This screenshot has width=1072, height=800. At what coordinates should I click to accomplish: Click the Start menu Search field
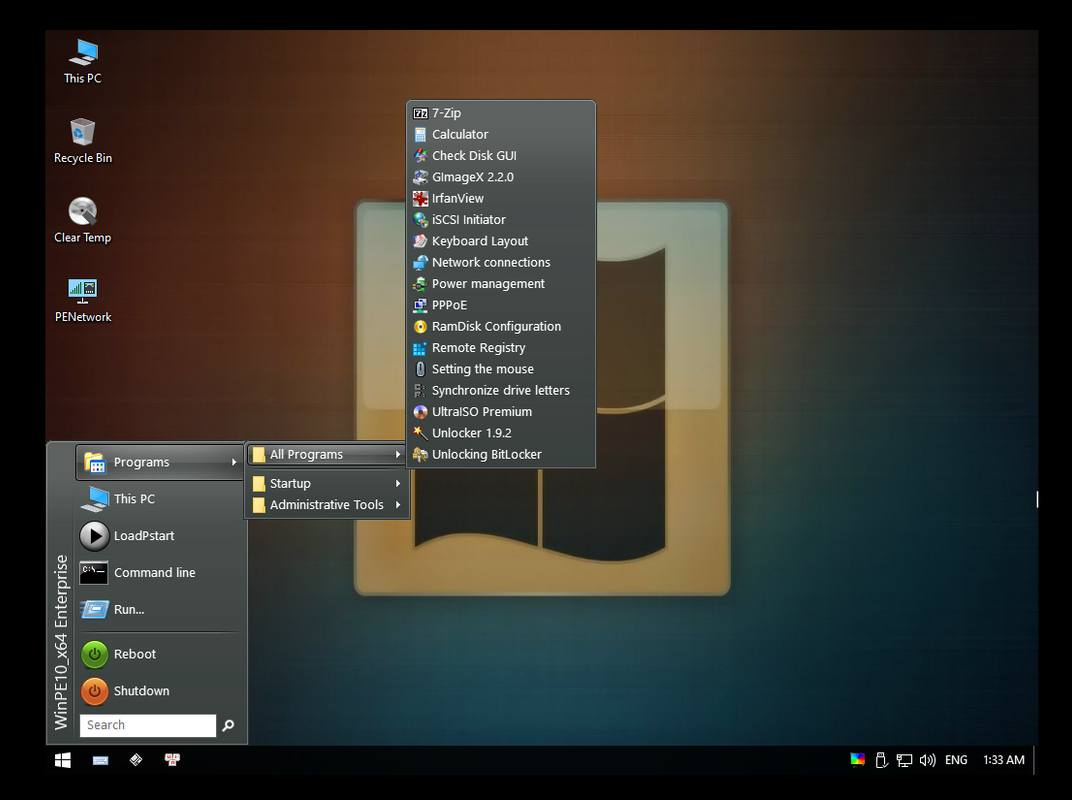coord(148,725)
